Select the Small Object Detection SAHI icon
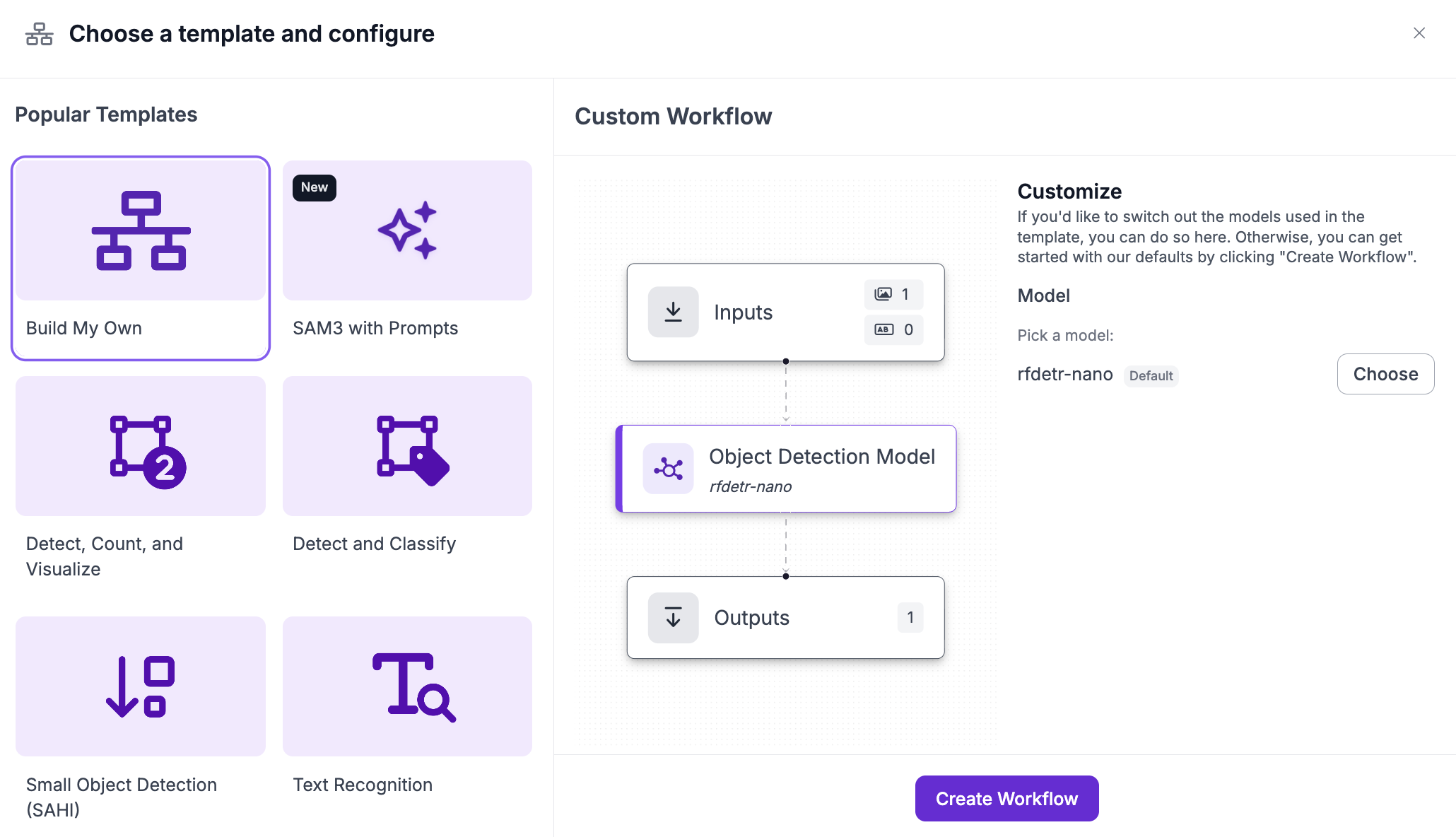 pyautogui.click(x=141, y=686)
